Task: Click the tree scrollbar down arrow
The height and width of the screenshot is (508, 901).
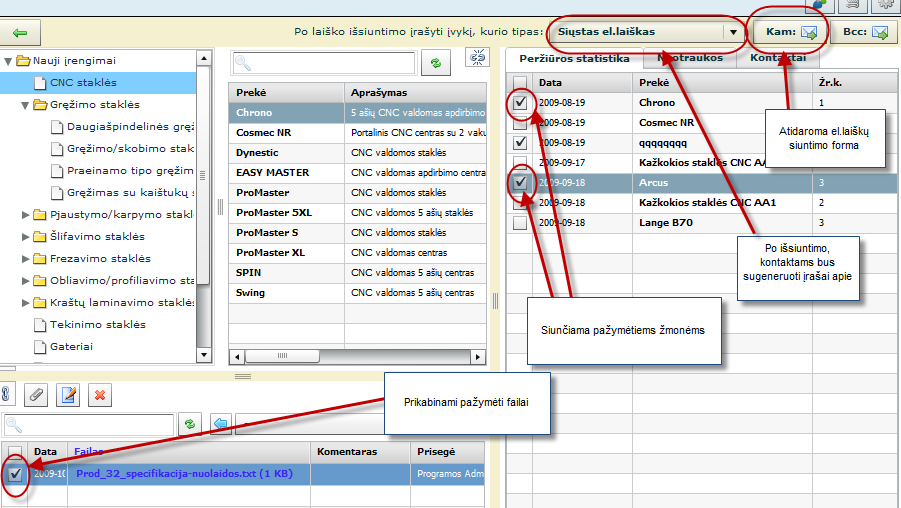Action: (x=203, y=355)
